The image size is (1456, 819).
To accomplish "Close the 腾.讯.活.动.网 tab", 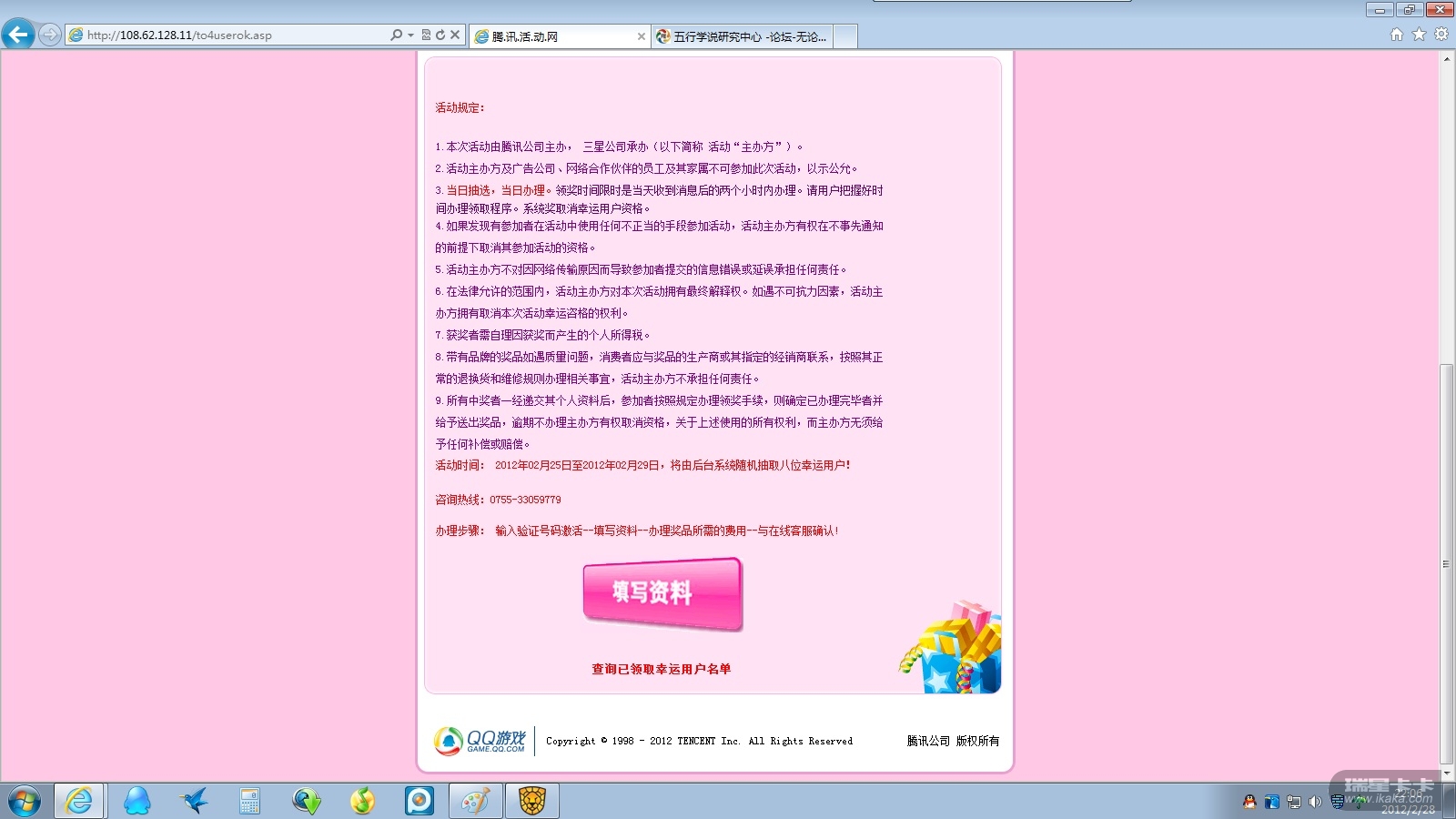I will (x=641, y=36).
